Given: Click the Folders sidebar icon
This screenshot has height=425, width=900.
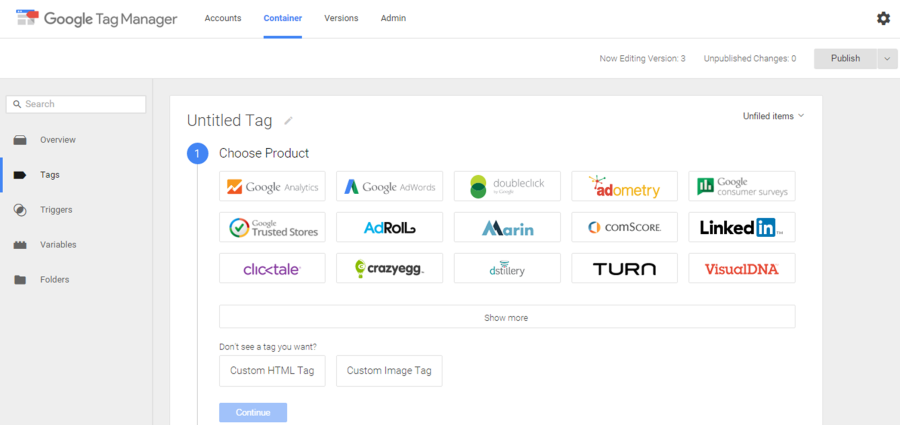Looking at the screenshot, I should click(x=20, y=280).
